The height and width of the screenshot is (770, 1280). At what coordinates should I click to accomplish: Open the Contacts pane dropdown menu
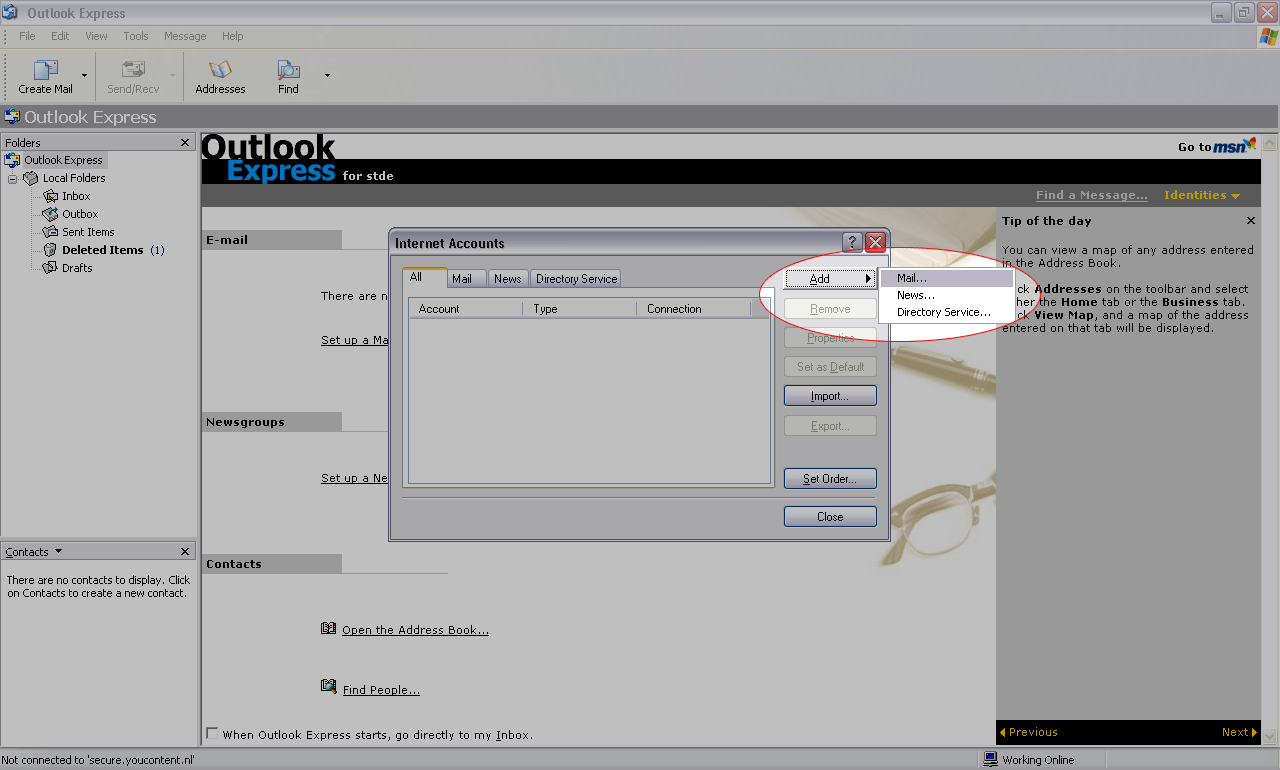pos(58,551)
